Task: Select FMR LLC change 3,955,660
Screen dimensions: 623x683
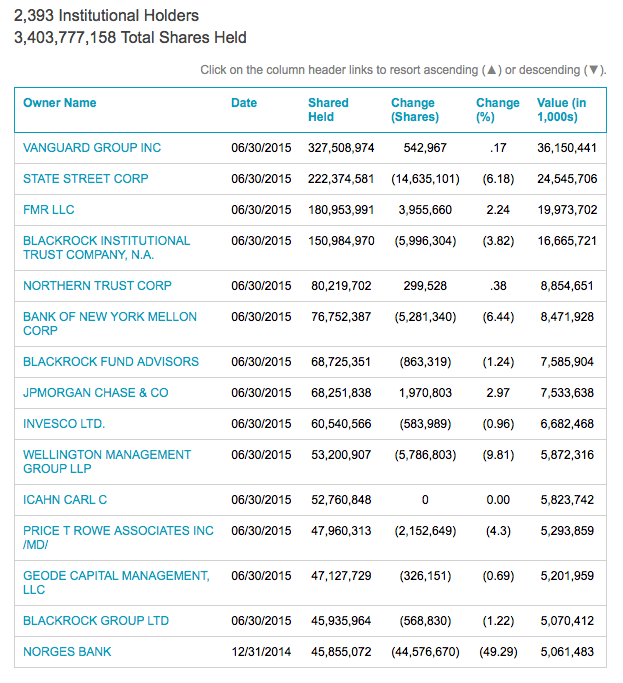Action: pos(425,210)
